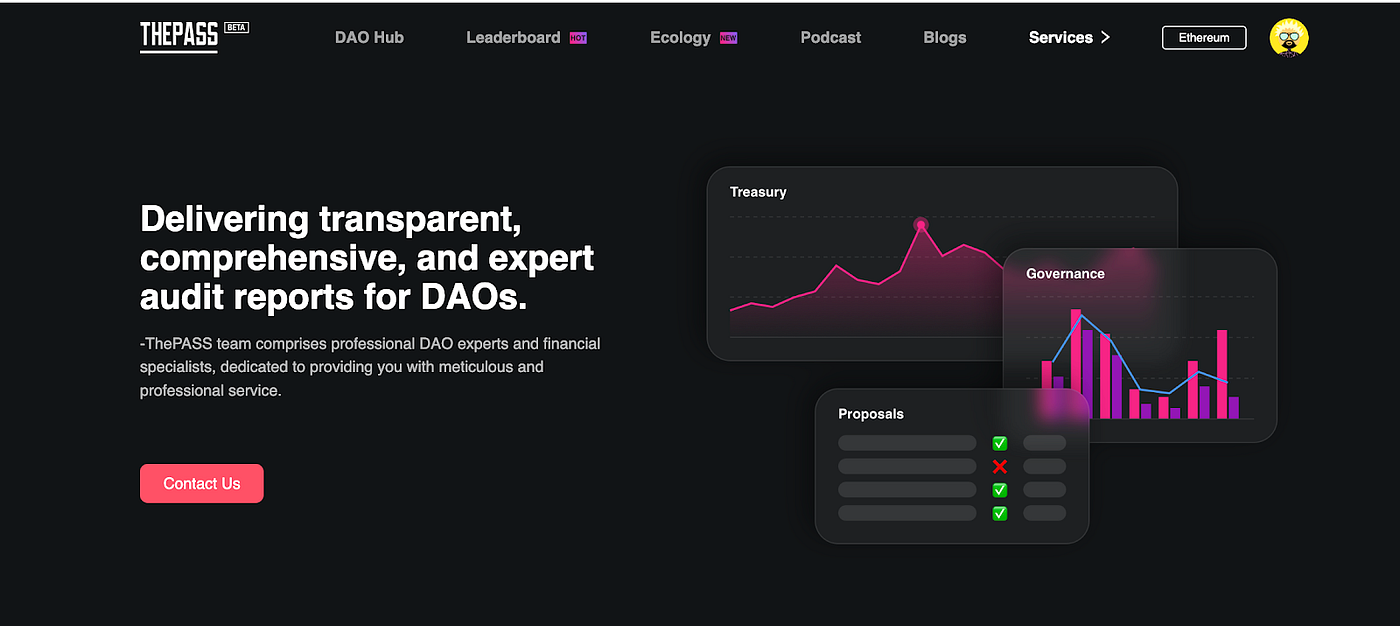Open the Blogs page
This screenshot has height=626, width=1400.
click(x=945, y=37)
